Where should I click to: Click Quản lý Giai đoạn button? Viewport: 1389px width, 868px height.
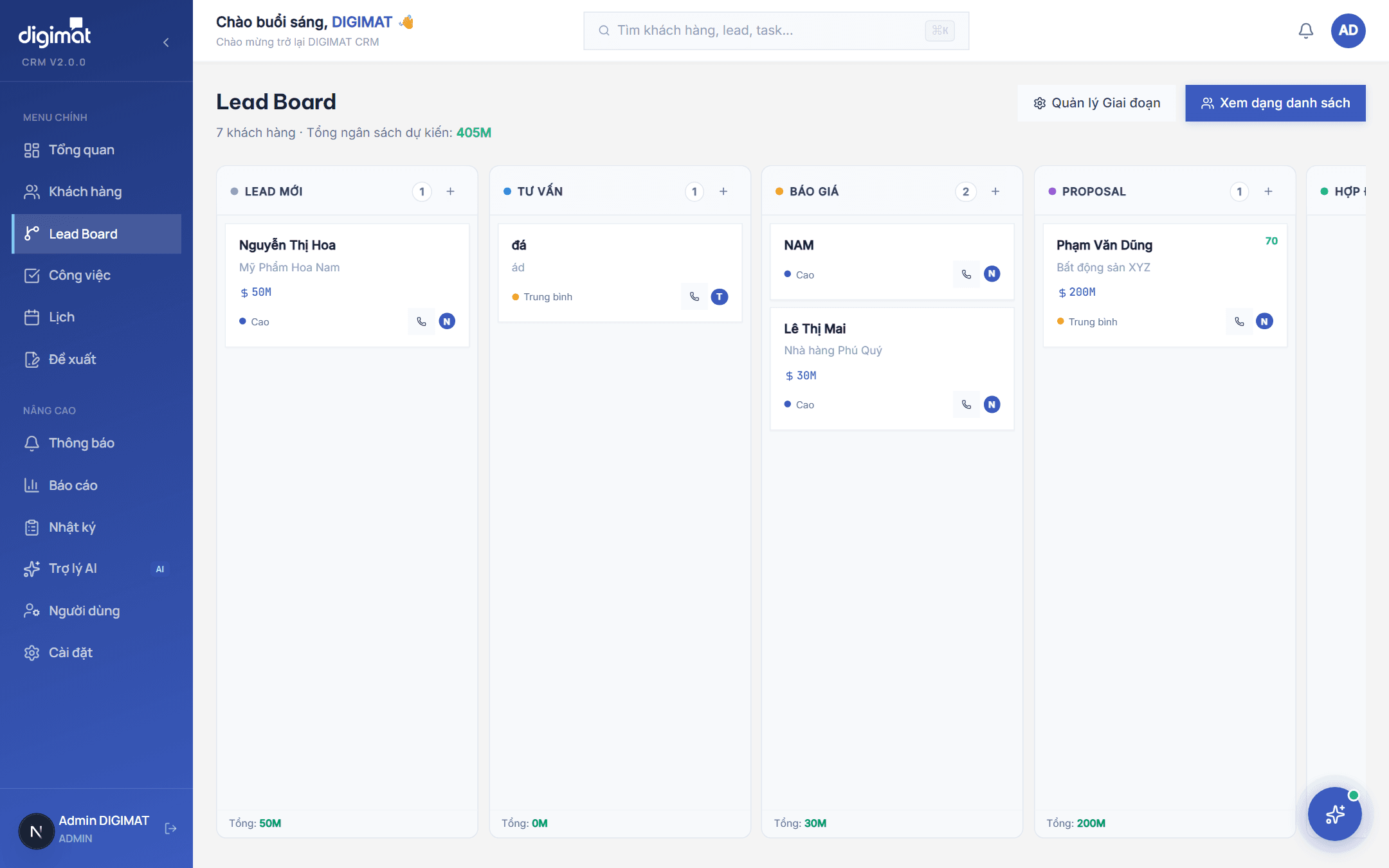[1096, 103]
